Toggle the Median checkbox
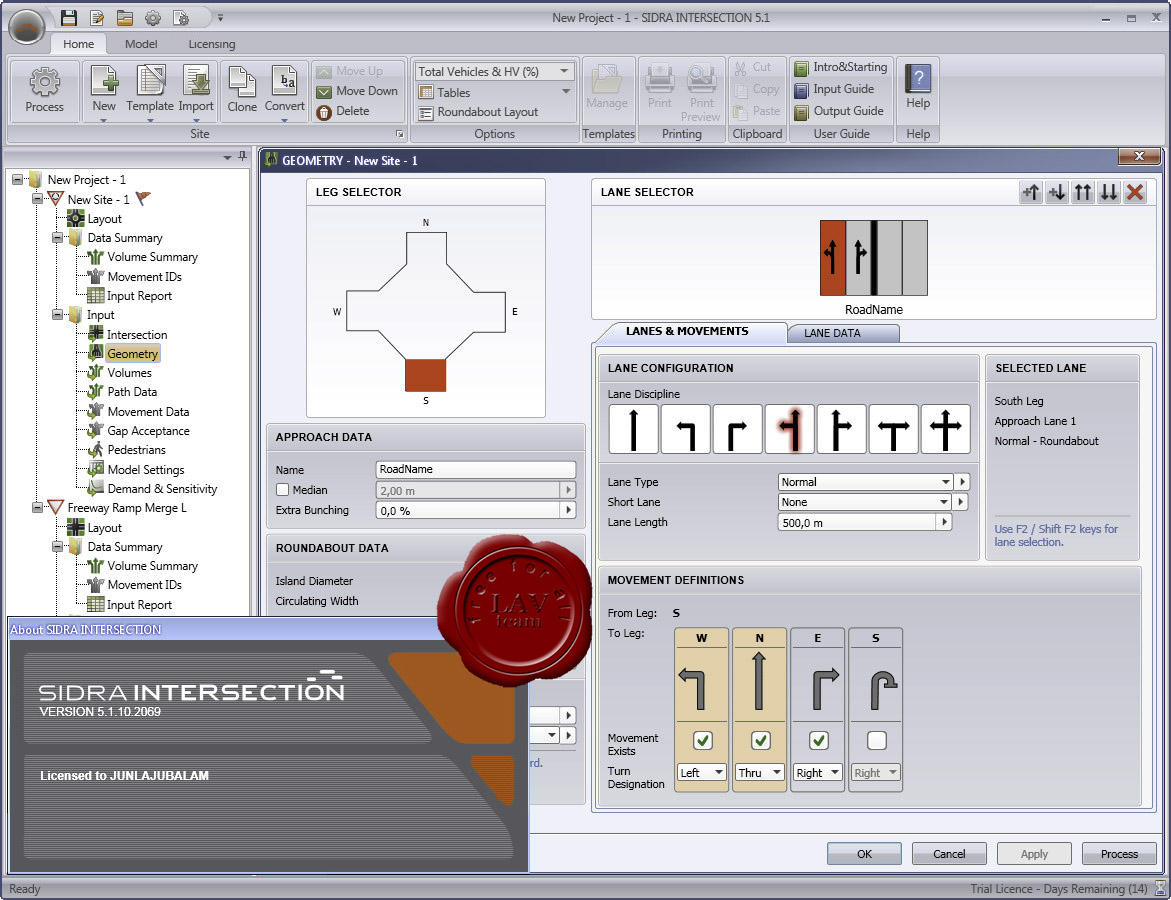This screenshot has height=900, width=1171. click(x=282, y=490)
